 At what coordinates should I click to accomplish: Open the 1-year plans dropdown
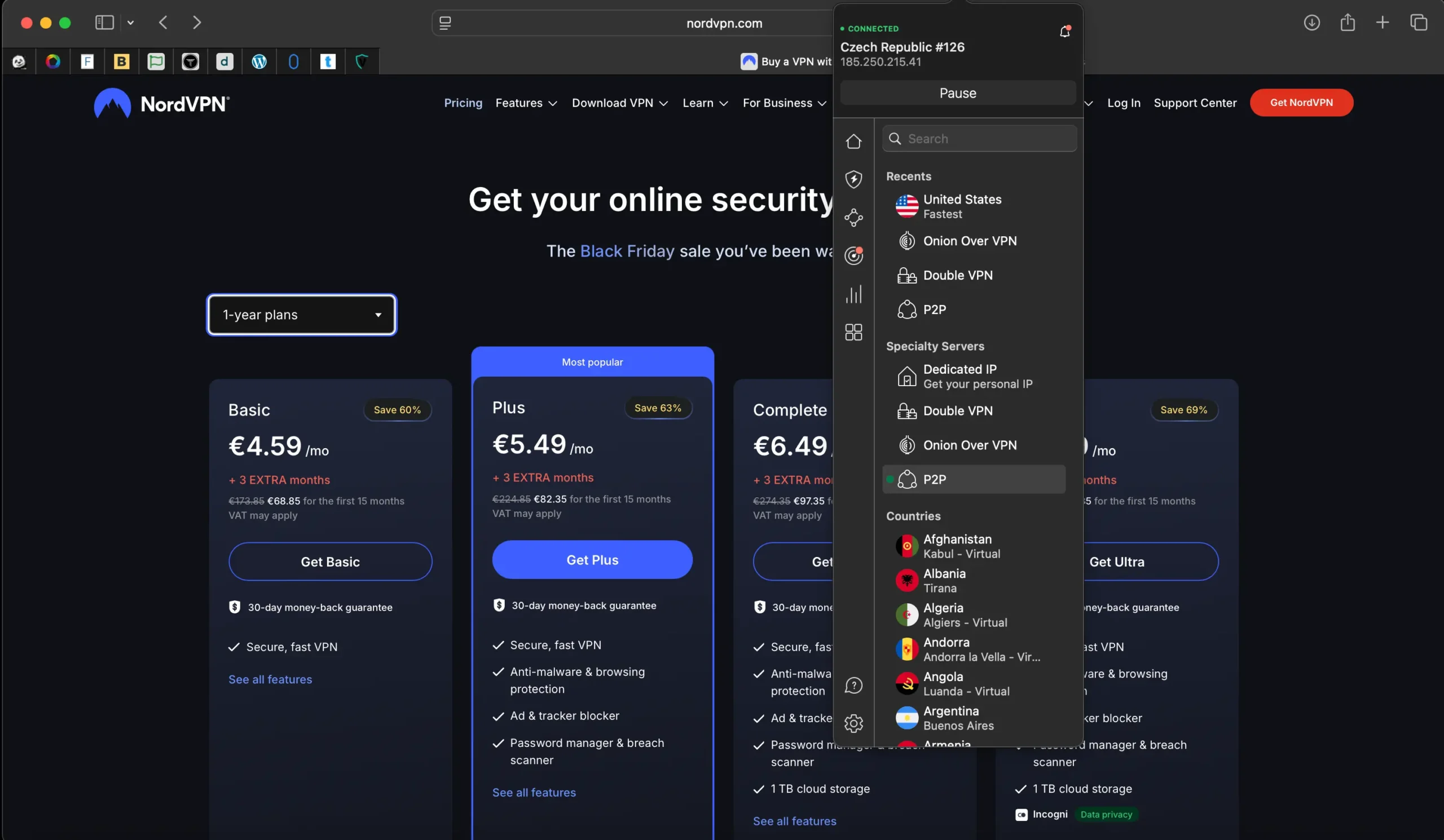(301, 315)
